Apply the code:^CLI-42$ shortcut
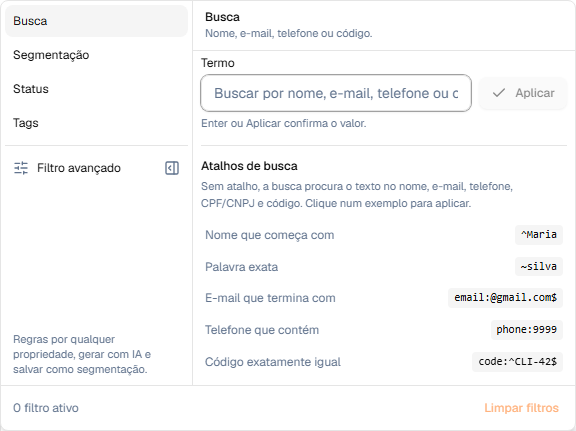 click(517, 362)
